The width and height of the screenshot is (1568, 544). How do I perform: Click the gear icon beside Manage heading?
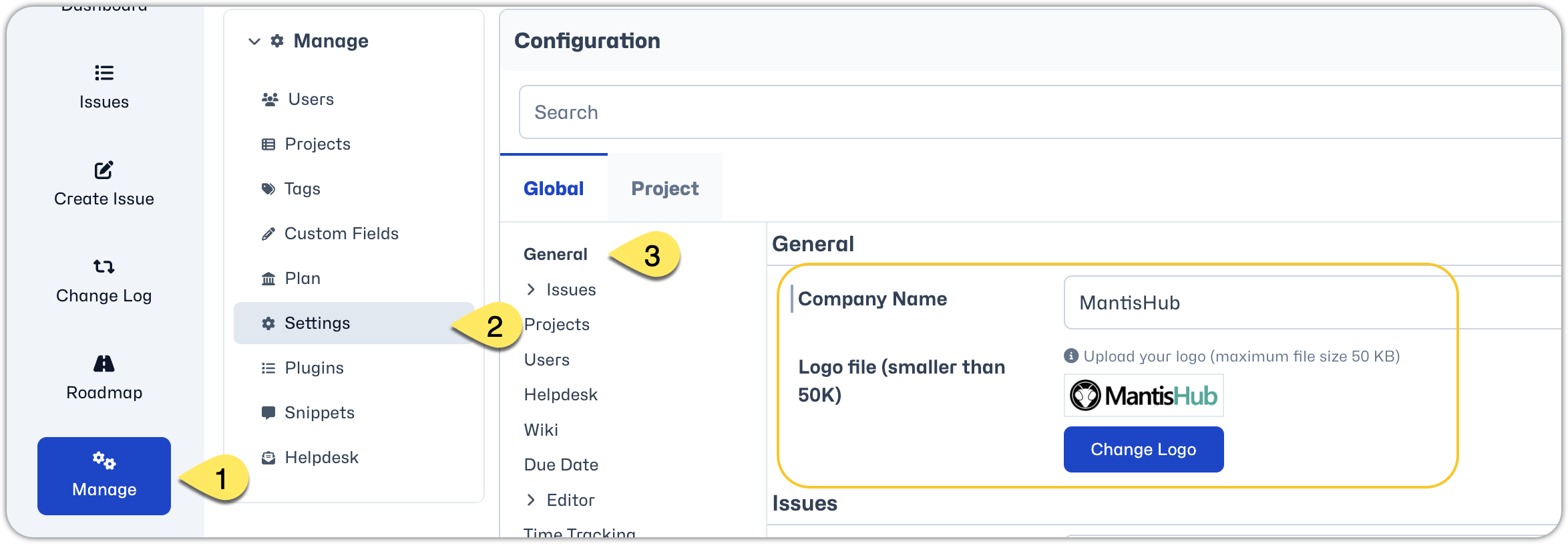pos(277,41)
